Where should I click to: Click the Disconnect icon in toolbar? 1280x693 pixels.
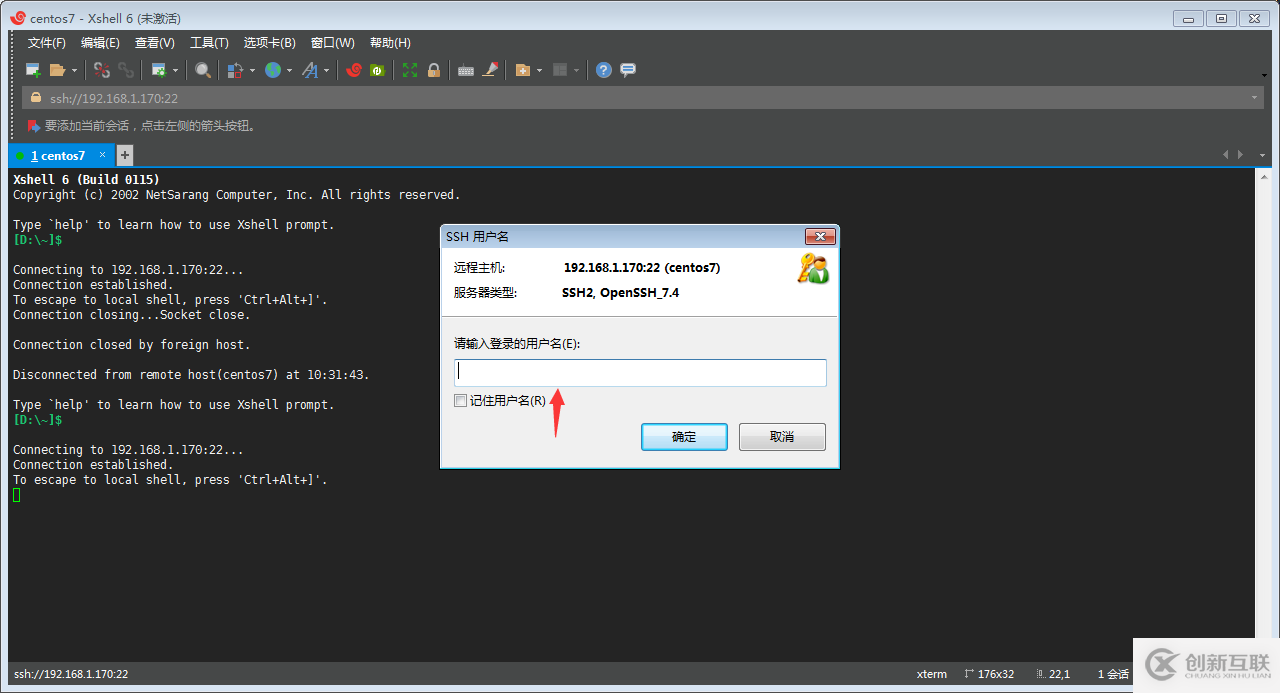pyautogui.click(x=101, y=70)
